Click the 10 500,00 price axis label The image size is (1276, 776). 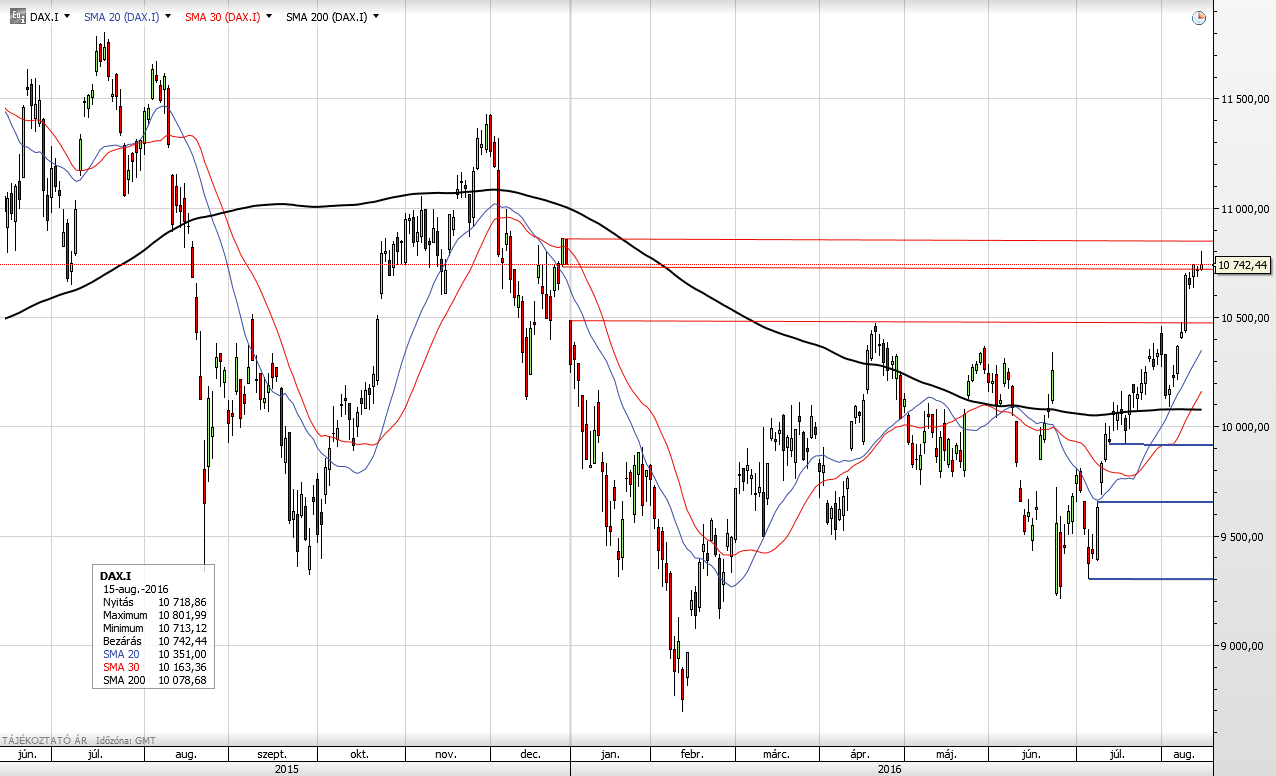pyautogui.click(x=1243, y=318)
